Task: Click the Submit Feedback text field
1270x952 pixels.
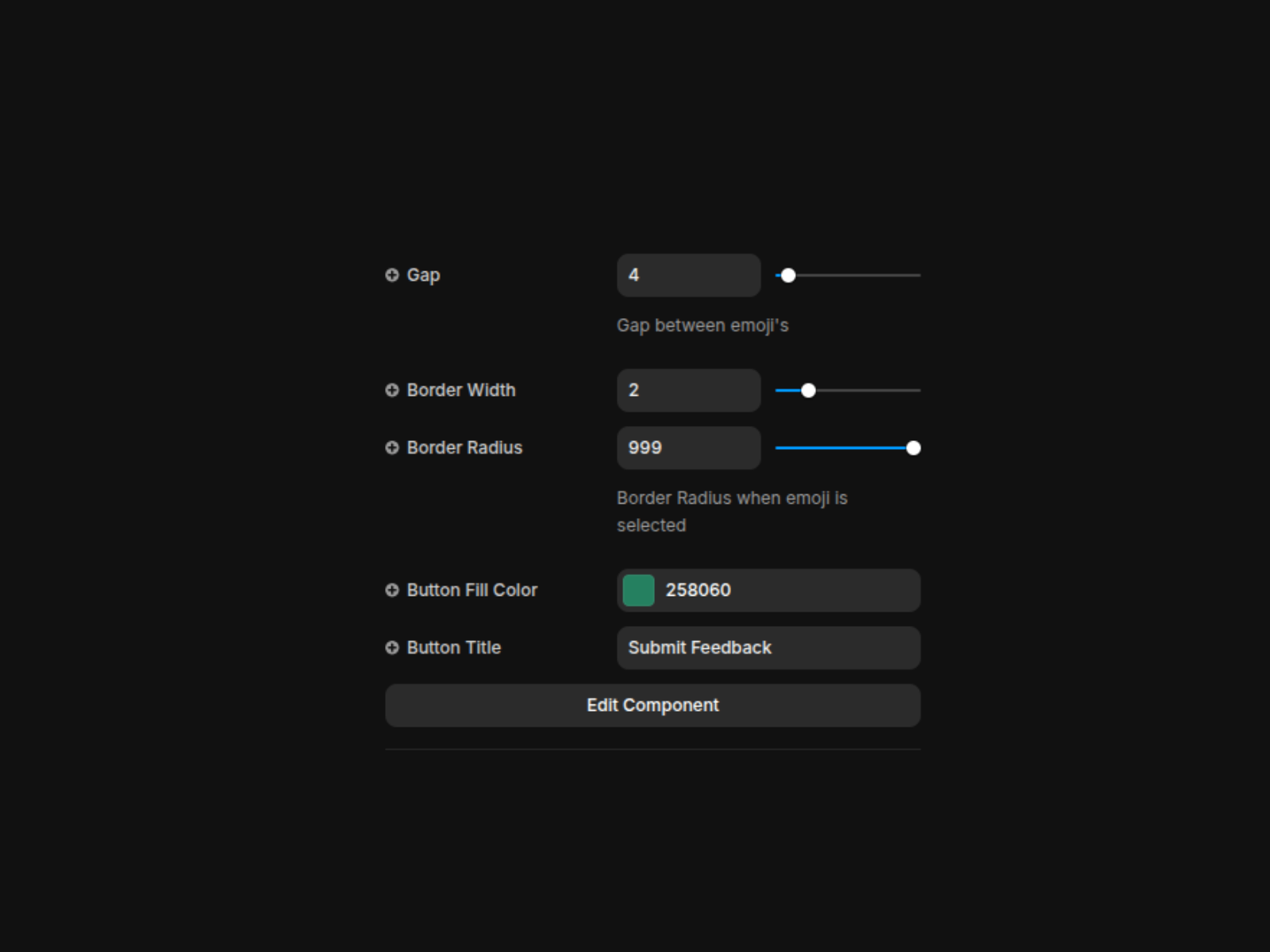Action: tap(768, 648)
